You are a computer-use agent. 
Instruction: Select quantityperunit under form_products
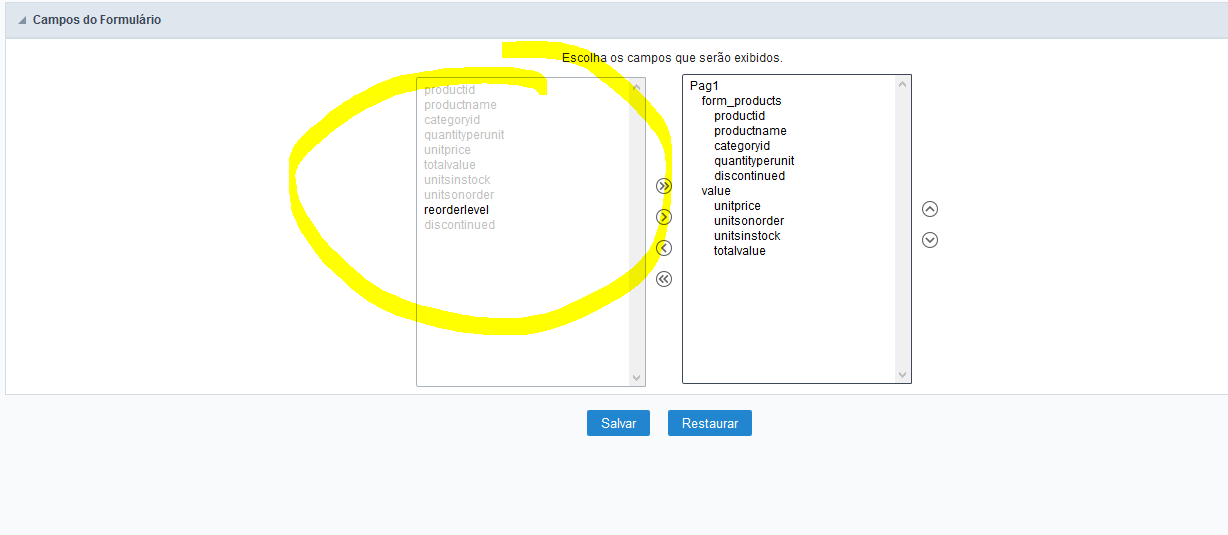[x=754, y=161]
